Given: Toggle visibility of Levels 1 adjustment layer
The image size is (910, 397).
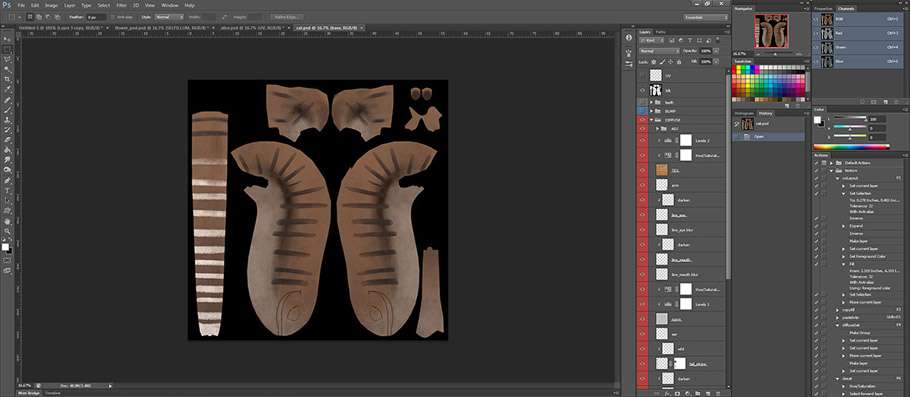Looking at the screenshot, I should click(x=642, y=304).
